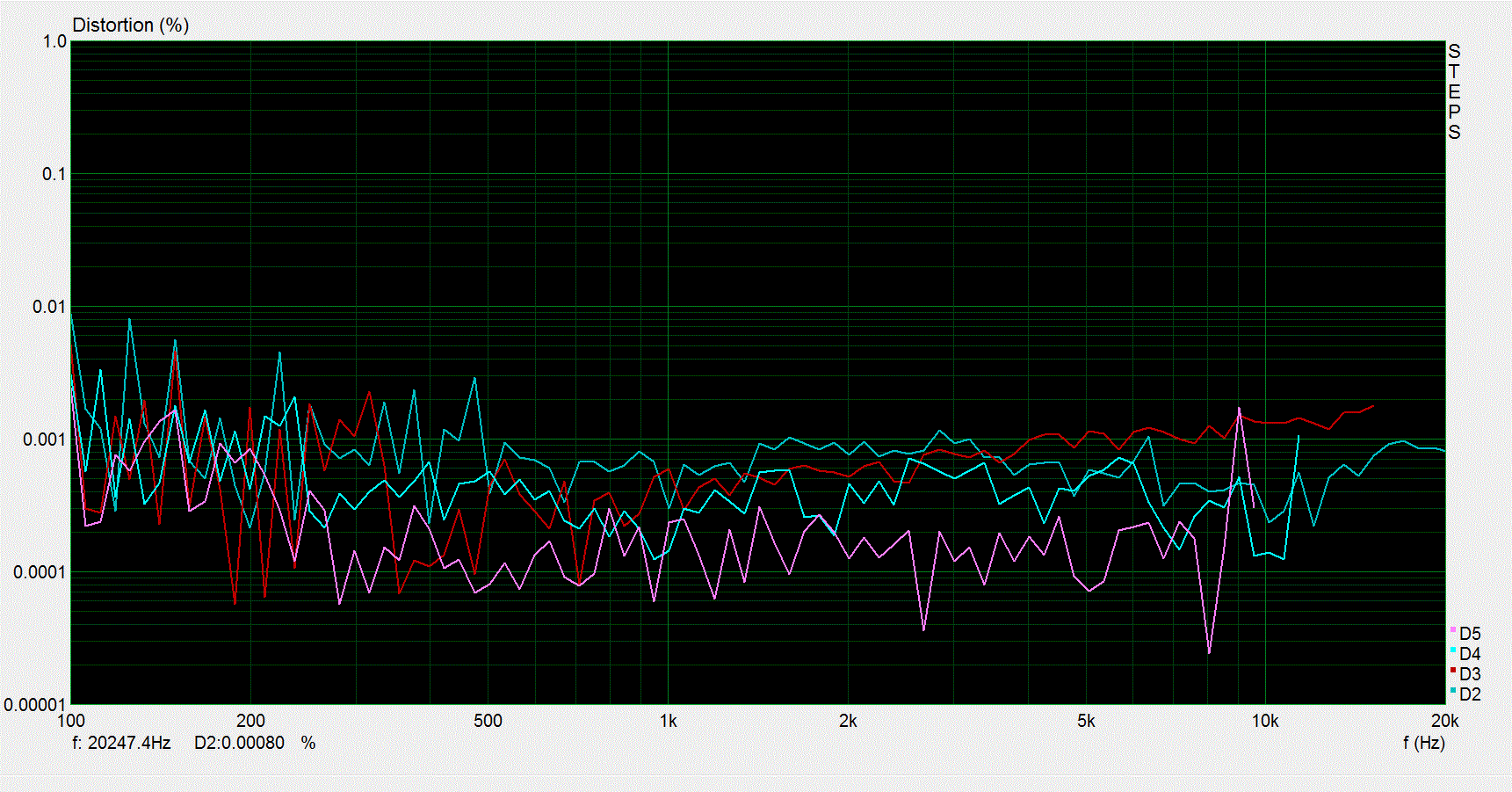Click the pink D5 legend color marker

click(x=1453, y=630)
